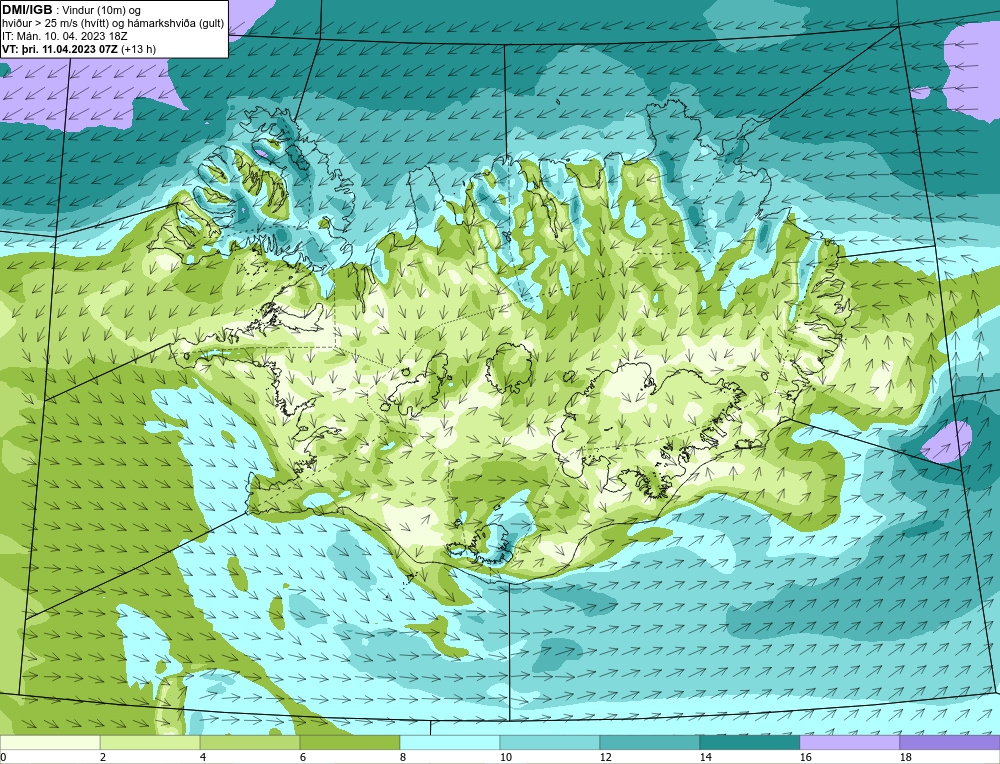
Task: Click the purple swatch above 18 m/s
Action: [950, 742]
